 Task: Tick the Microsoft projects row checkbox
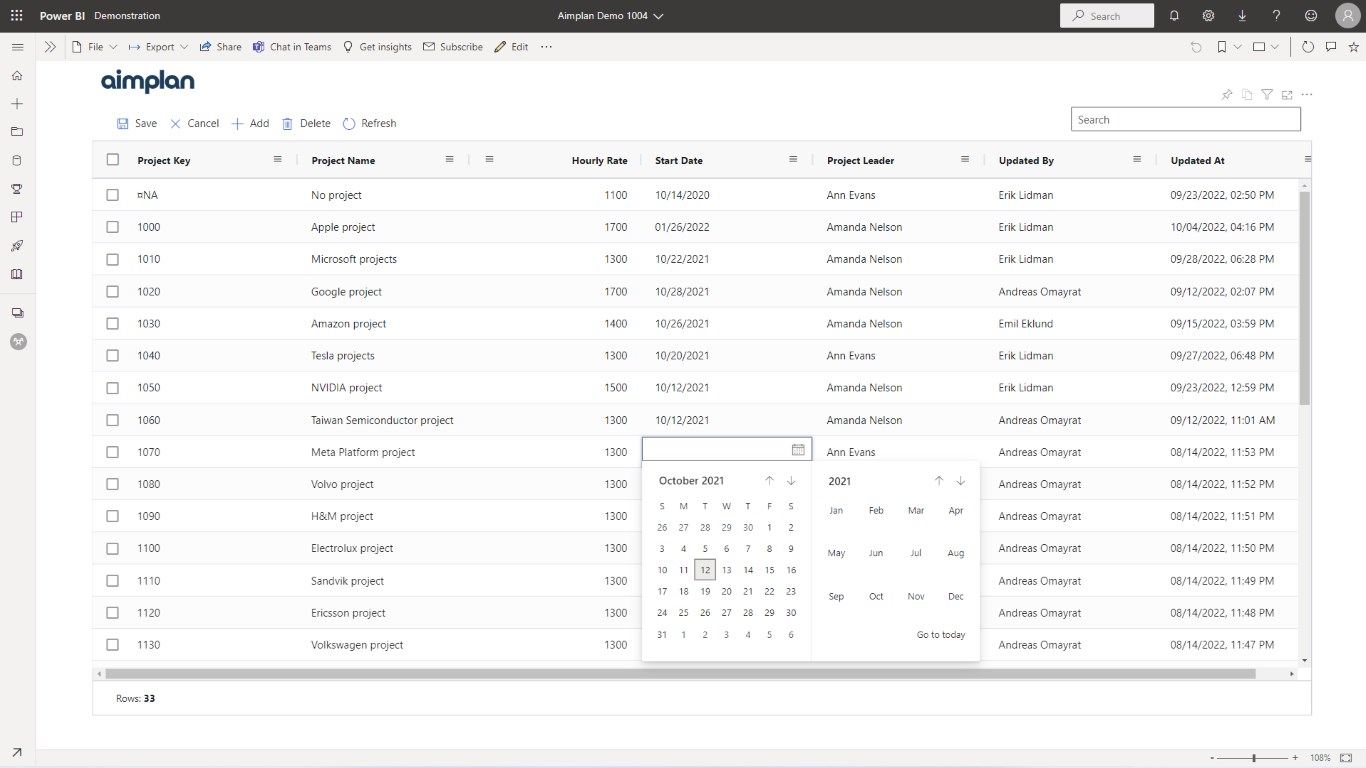point(113,259)
